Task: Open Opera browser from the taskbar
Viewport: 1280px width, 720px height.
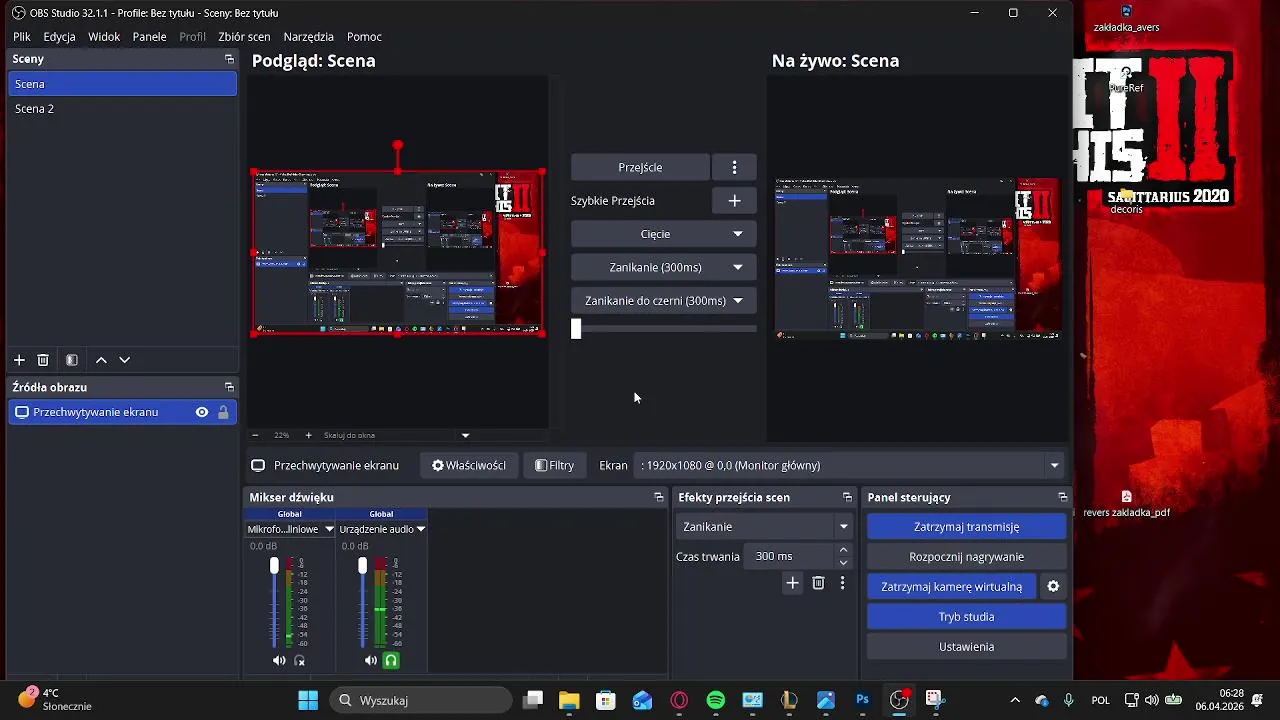Action: pos(679,700)
